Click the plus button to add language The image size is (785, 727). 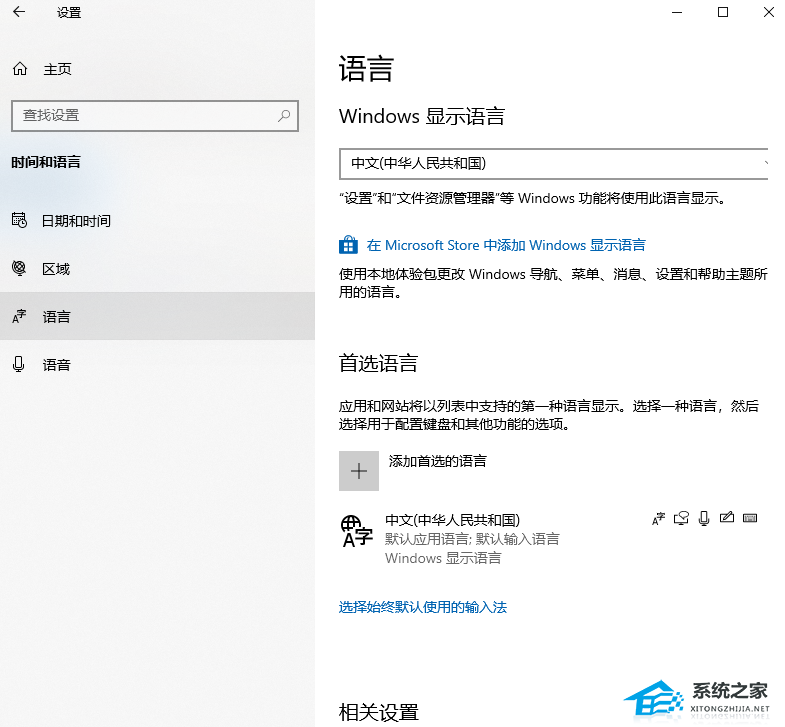pyautogui.click(x=358, y=471)
